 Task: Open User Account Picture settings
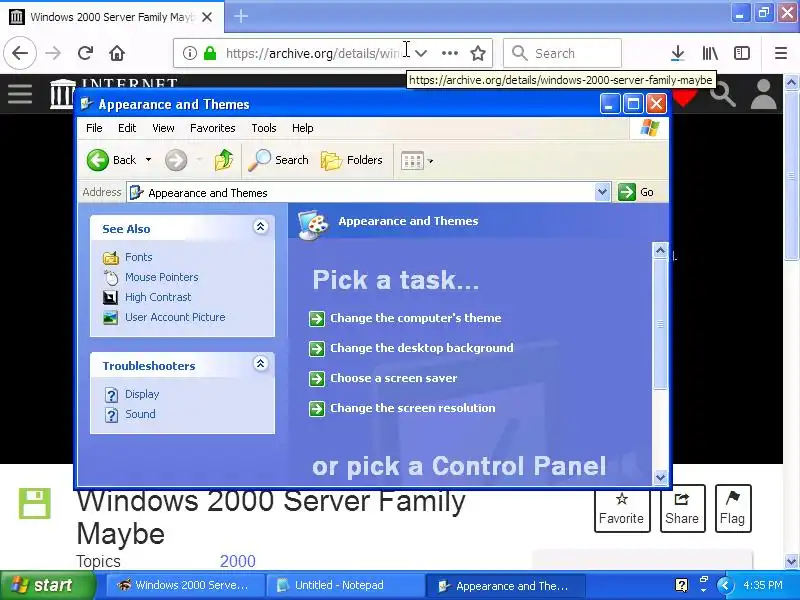pos(175,317)
